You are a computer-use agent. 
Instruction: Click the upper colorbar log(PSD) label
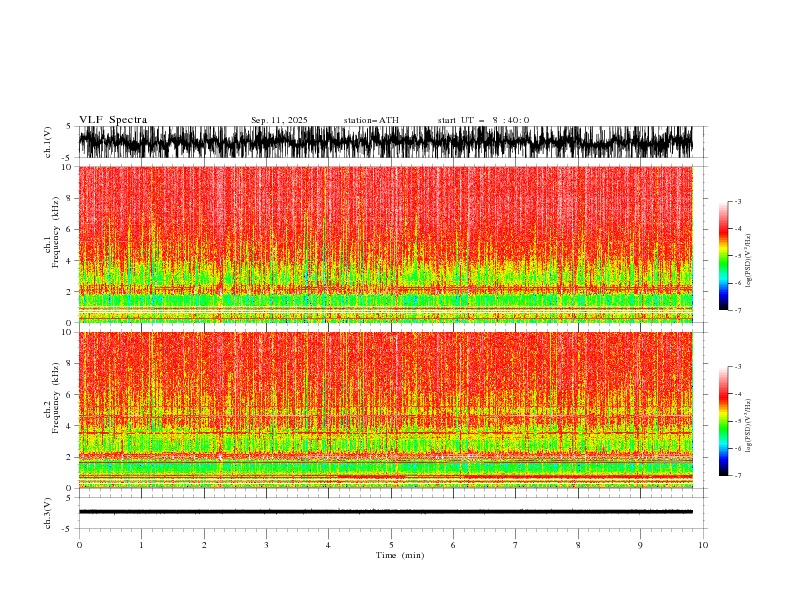(749, 261)
